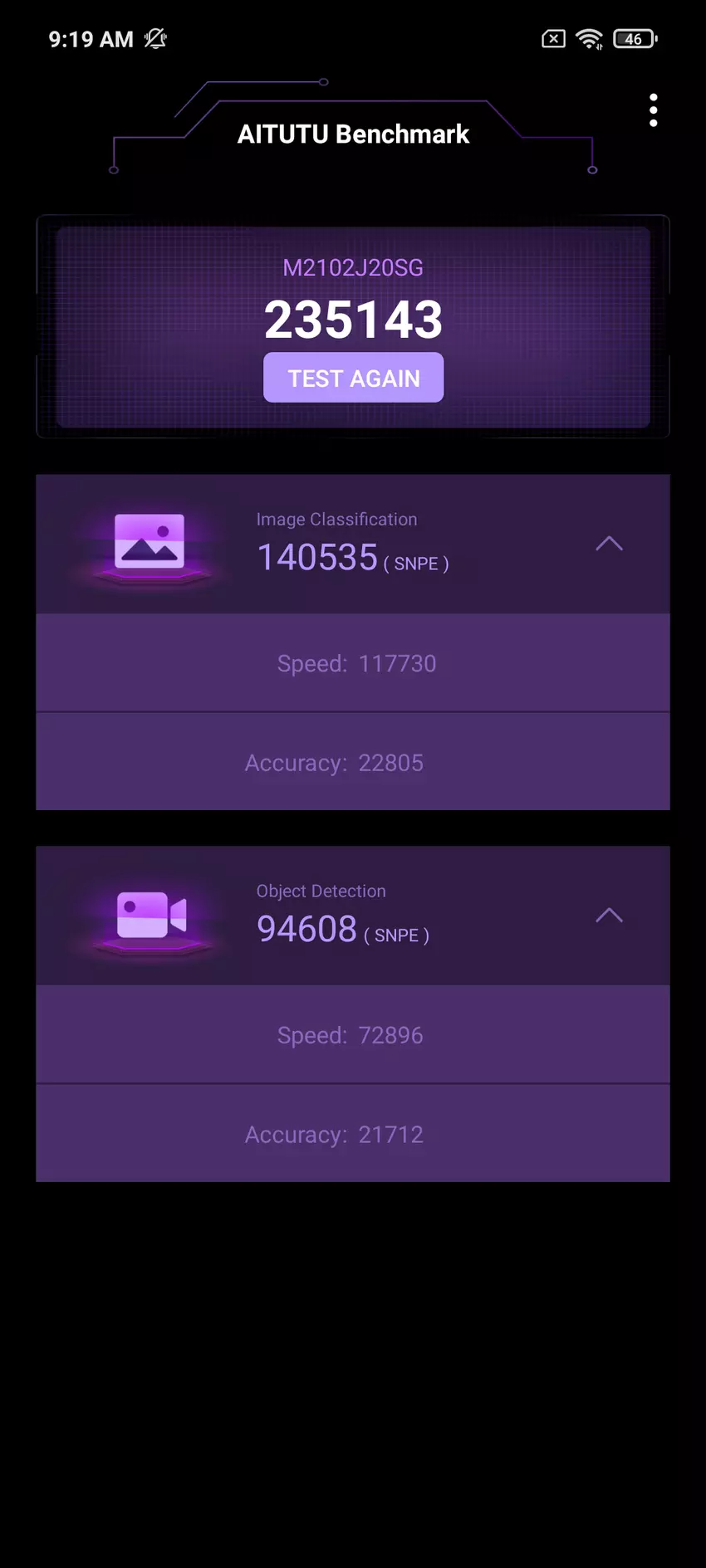
Task: Tap the battery level indicator
Action: pos(635,39)
